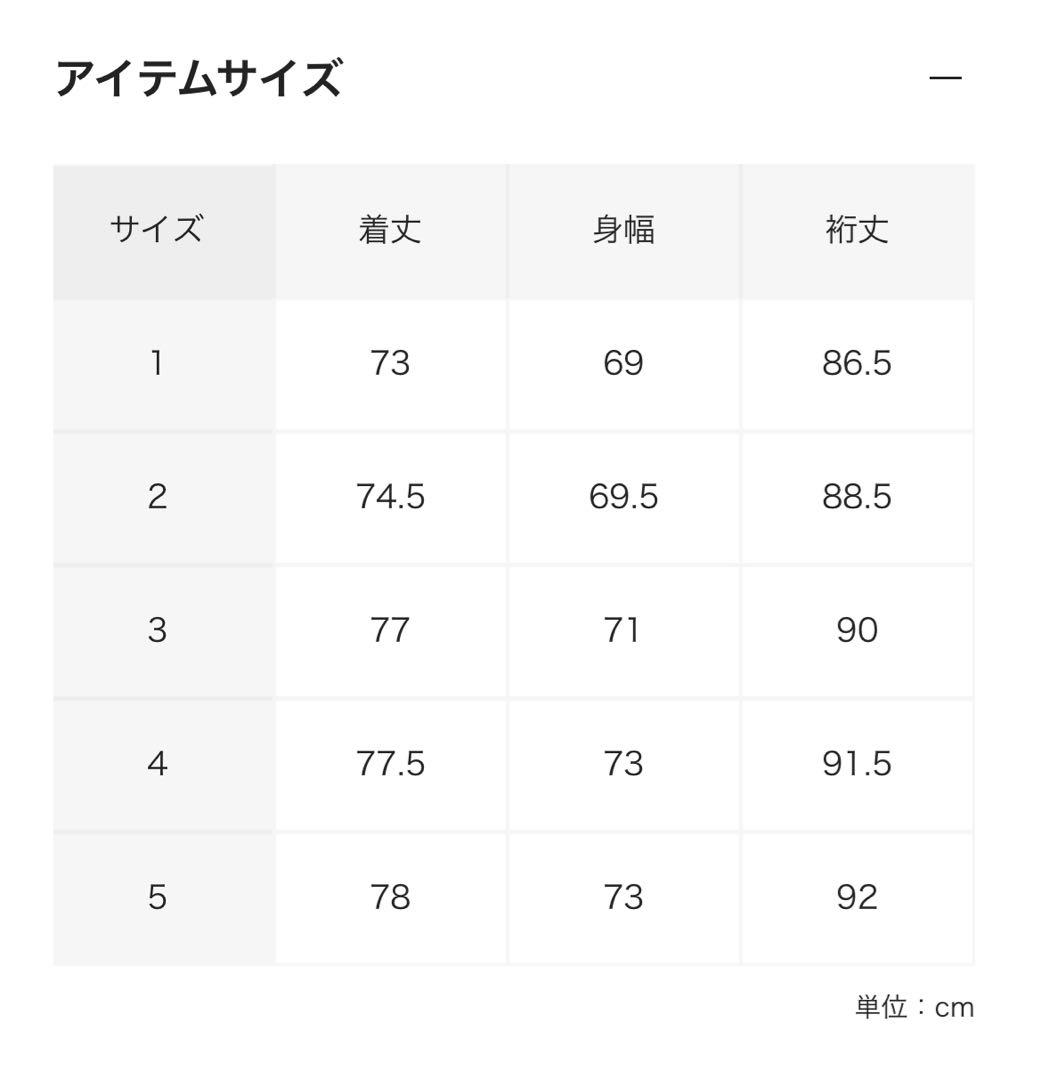Collapse the アイテムサイズ section with minus icon
1042x1080 pixels.
(x=945, y=79)
